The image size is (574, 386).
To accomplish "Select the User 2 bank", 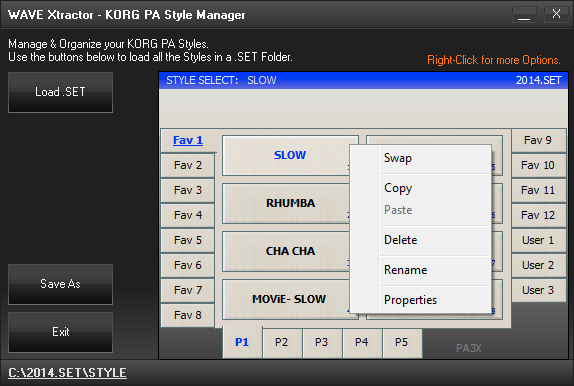I will 538,265.
